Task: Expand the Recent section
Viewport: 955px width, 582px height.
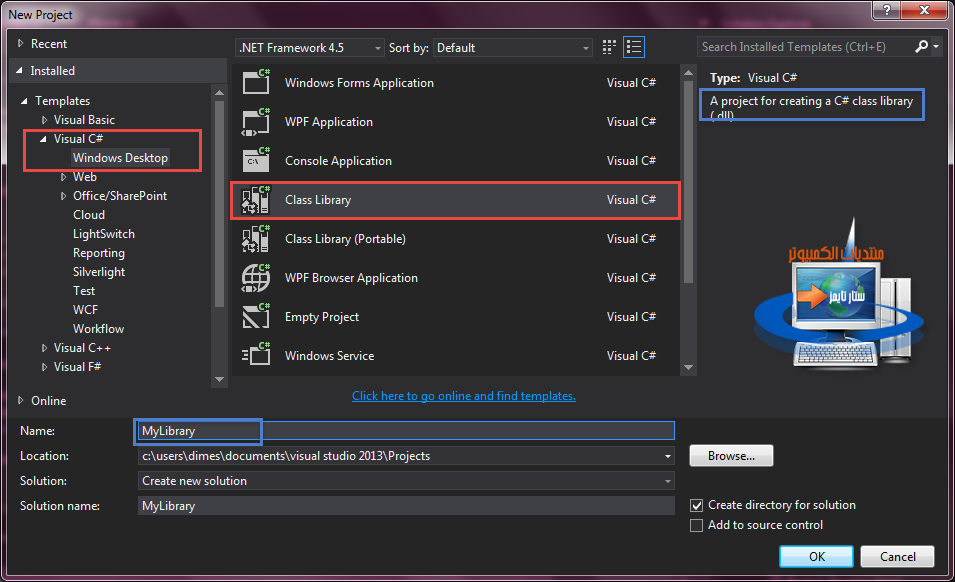Action: pos(21,43)
